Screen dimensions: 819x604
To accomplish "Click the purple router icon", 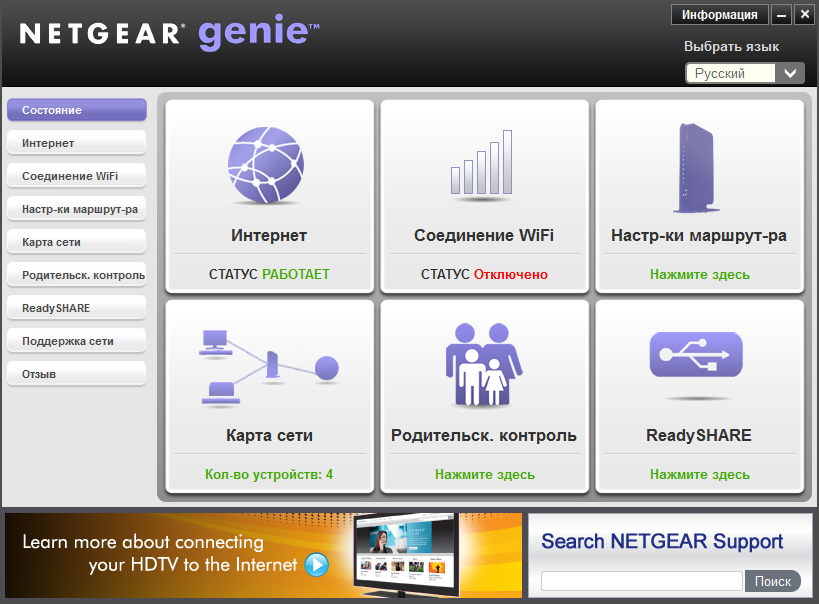I will pyautogui.click(x=695, y=168).
